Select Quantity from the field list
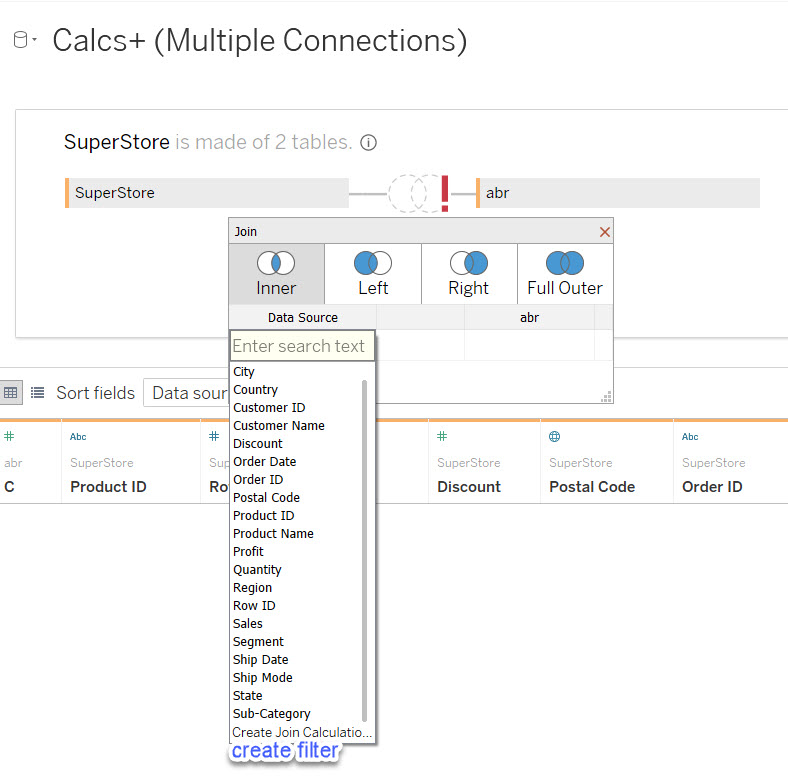The height and width of the screenshot is (781, 788). [257, 570]
